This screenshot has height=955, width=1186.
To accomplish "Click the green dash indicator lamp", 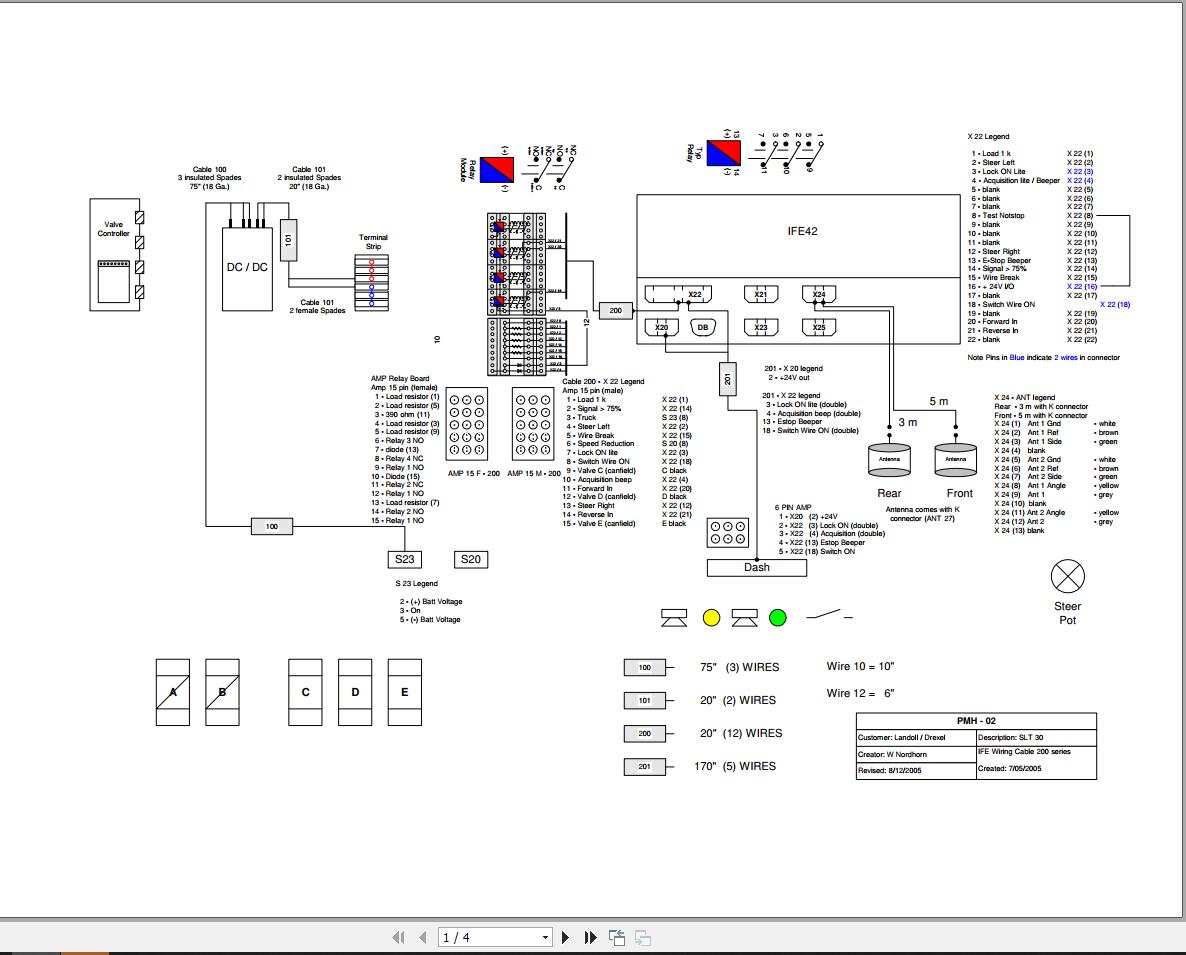I will (777, 618).
